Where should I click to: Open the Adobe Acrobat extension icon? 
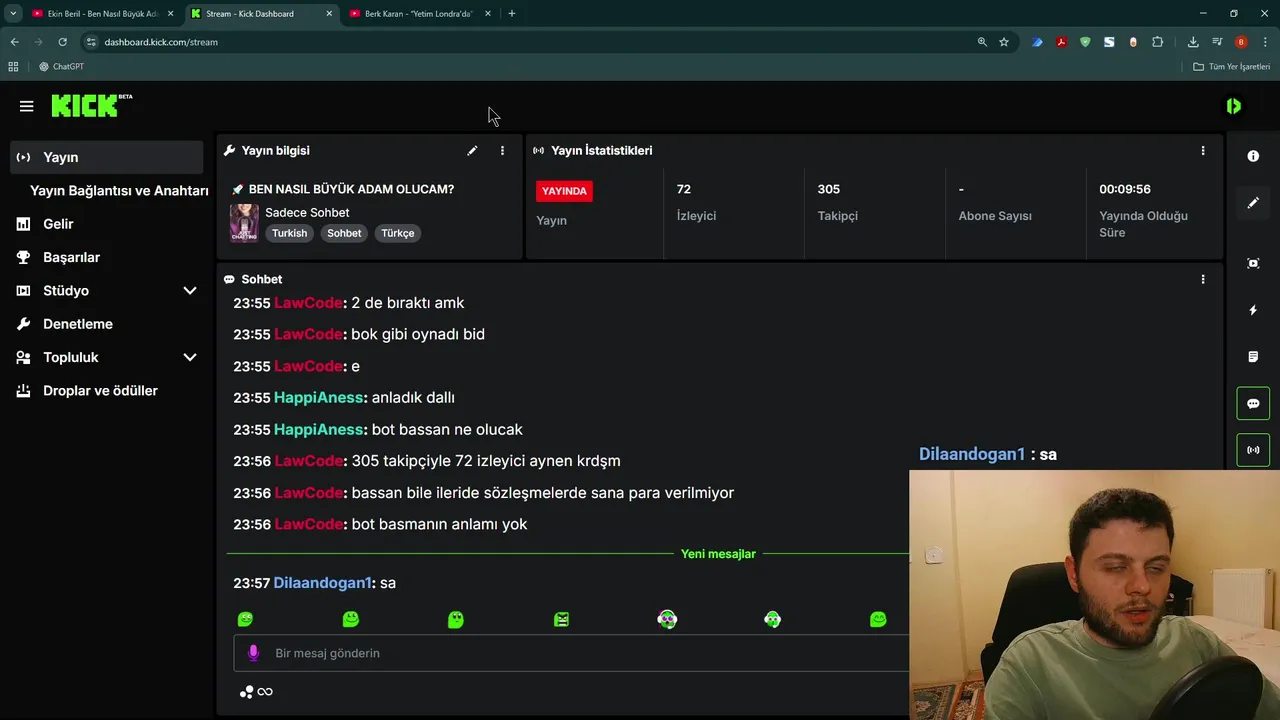1061,42
